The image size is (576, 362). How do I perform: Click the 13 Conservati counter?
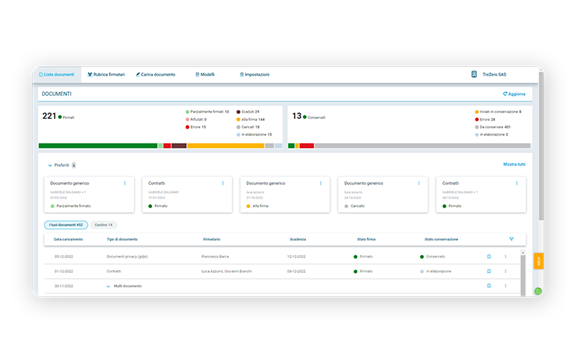(x=309, y=116)
